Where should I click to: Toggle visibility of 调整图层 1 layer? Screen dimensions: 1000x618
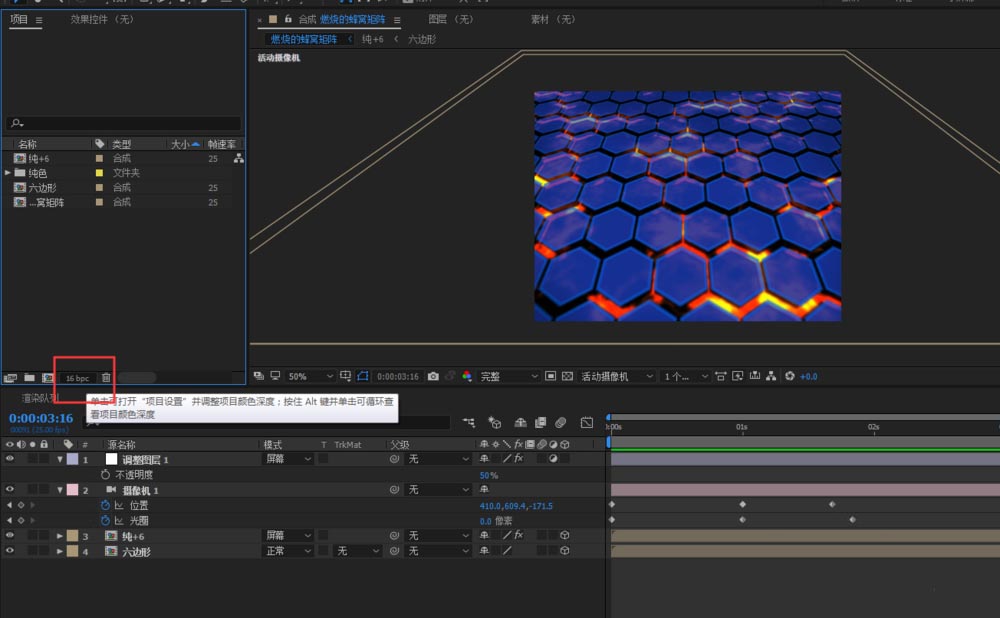(10, 459)
